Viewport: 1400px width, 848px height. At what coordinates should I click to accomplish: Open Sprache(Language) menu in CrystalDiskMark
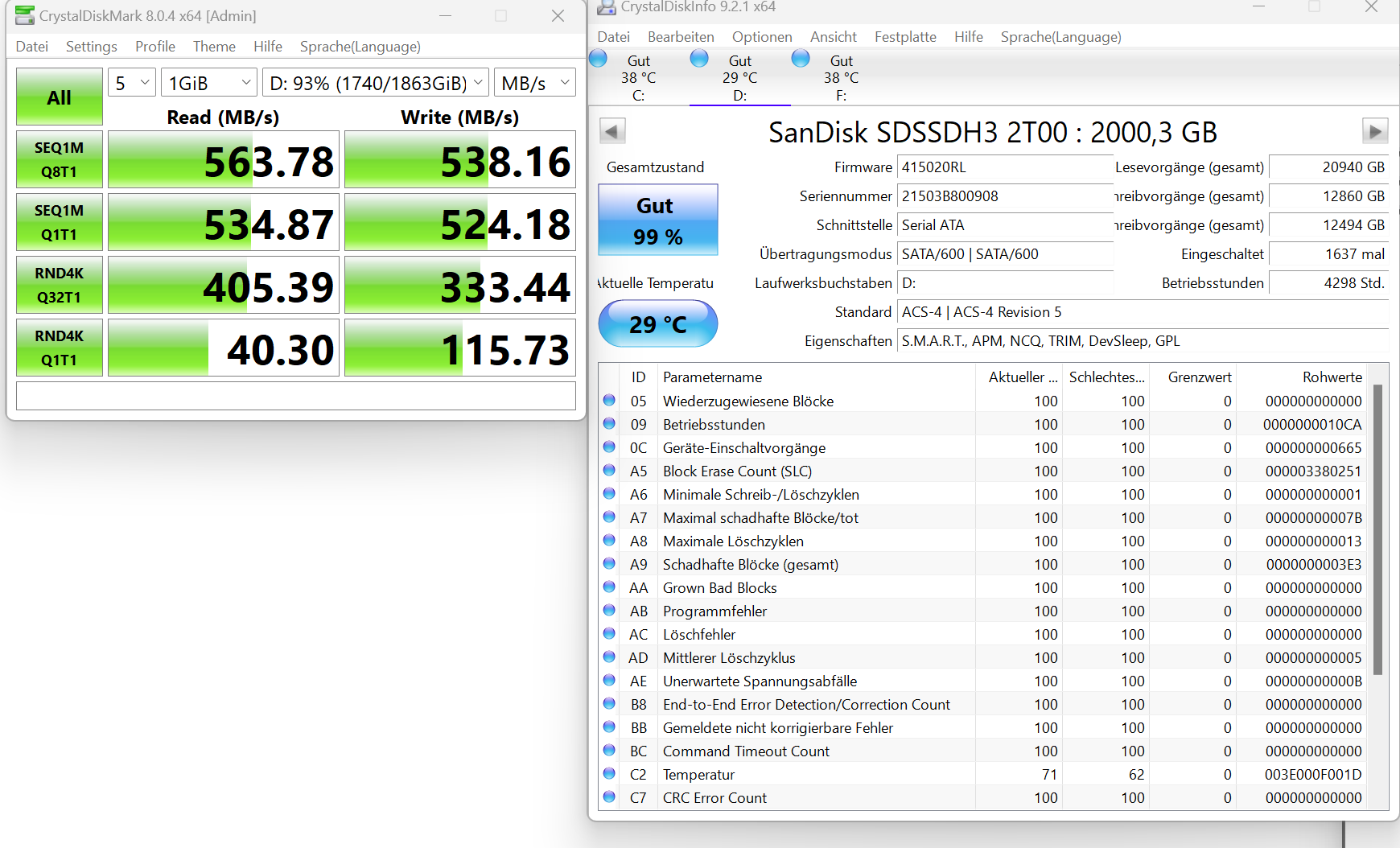click(360, 47)
